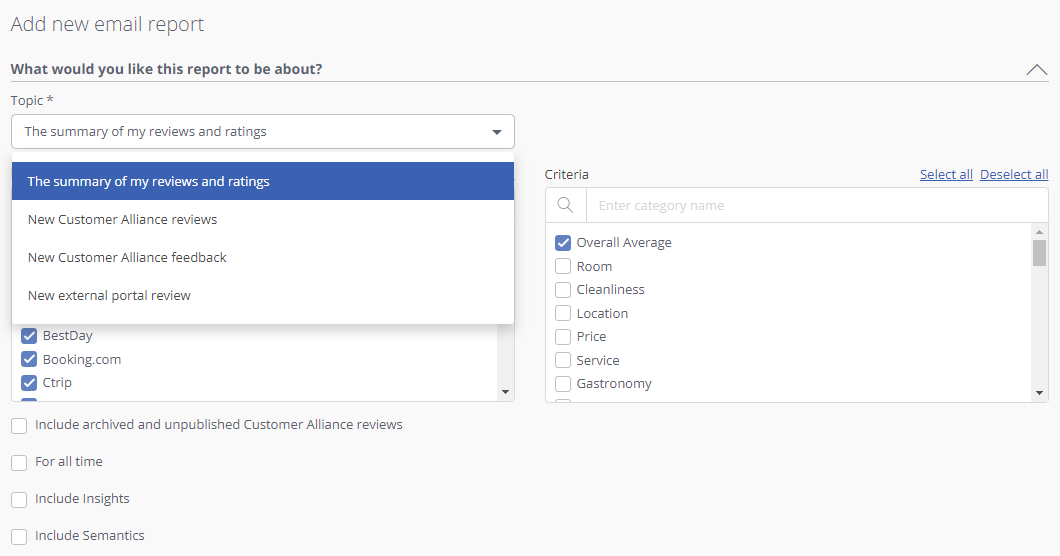The width and height of the screenshot is (1060, 556).
Task: Collapse the report topic section chevron
Action: point(1036,70)
